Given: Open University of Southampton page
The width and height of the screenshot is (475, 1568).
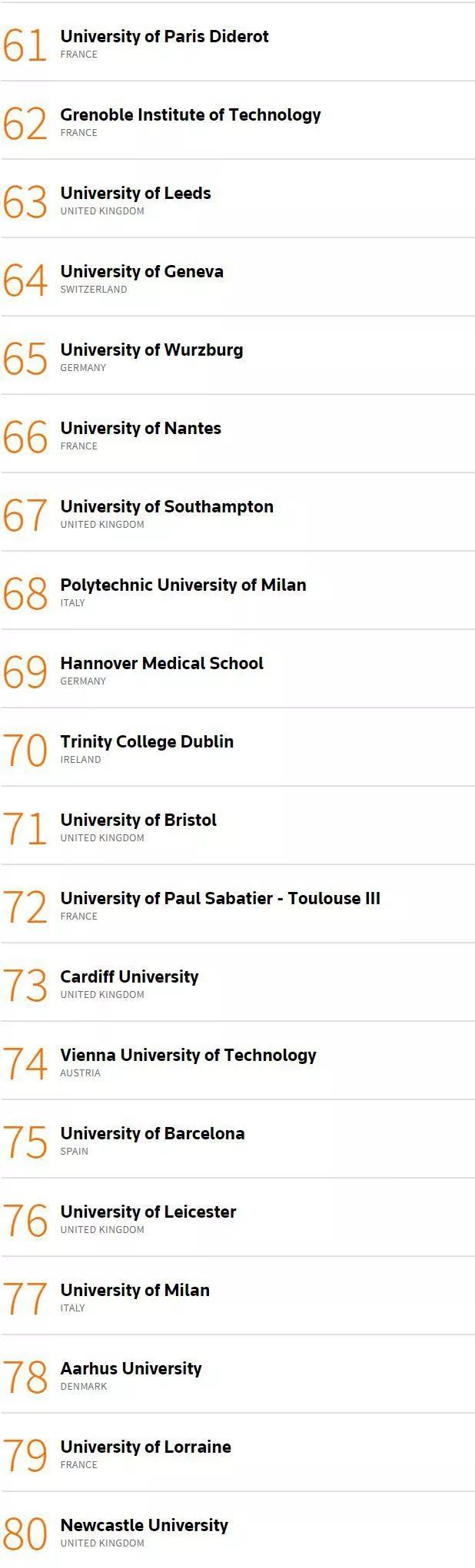Looking at the screenshot, I should pyautogui.click(x=167, y=506).
